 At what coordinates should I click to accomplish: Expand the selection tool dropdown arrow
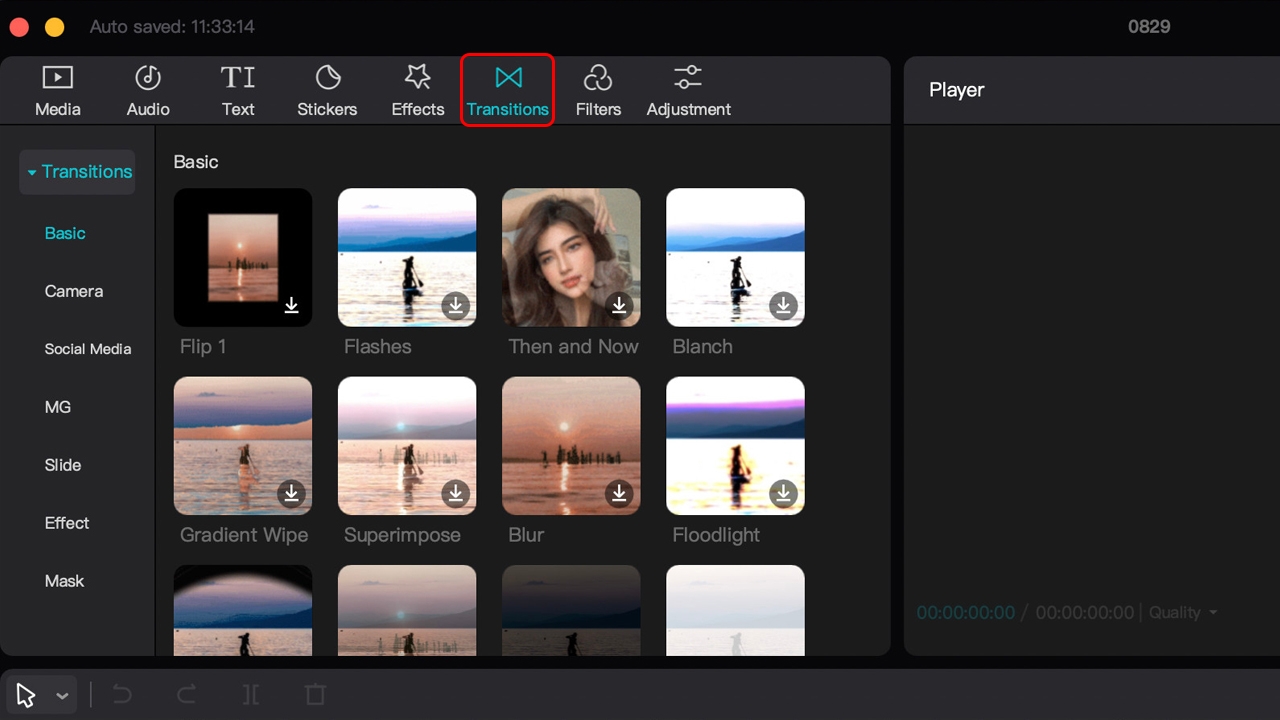coord(61,694)
